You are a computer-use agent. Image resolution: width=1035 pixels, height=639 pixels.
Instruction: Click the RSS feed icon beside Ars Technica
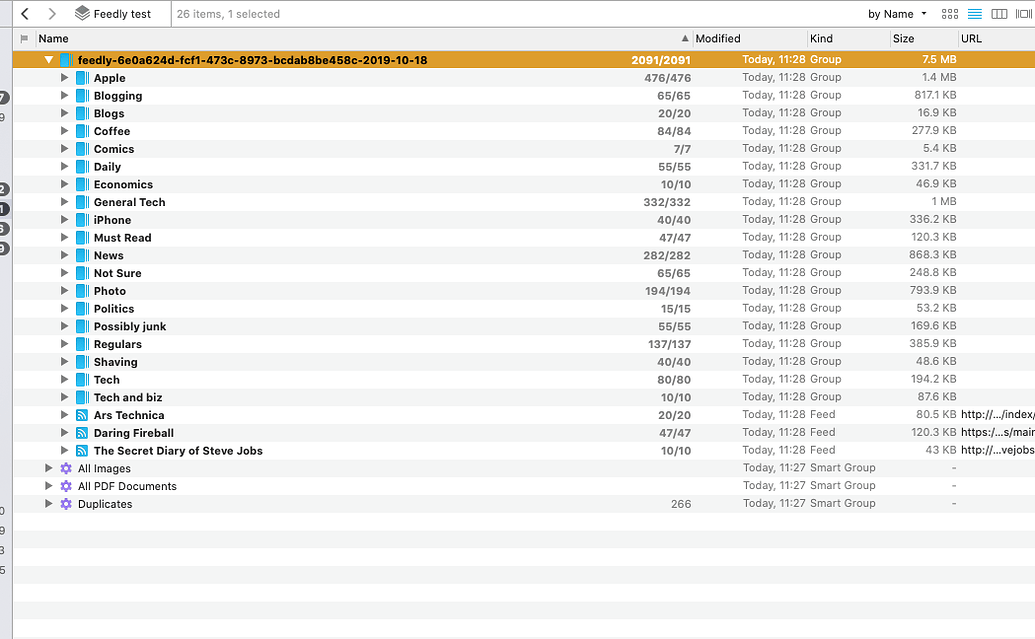[82, 415]
